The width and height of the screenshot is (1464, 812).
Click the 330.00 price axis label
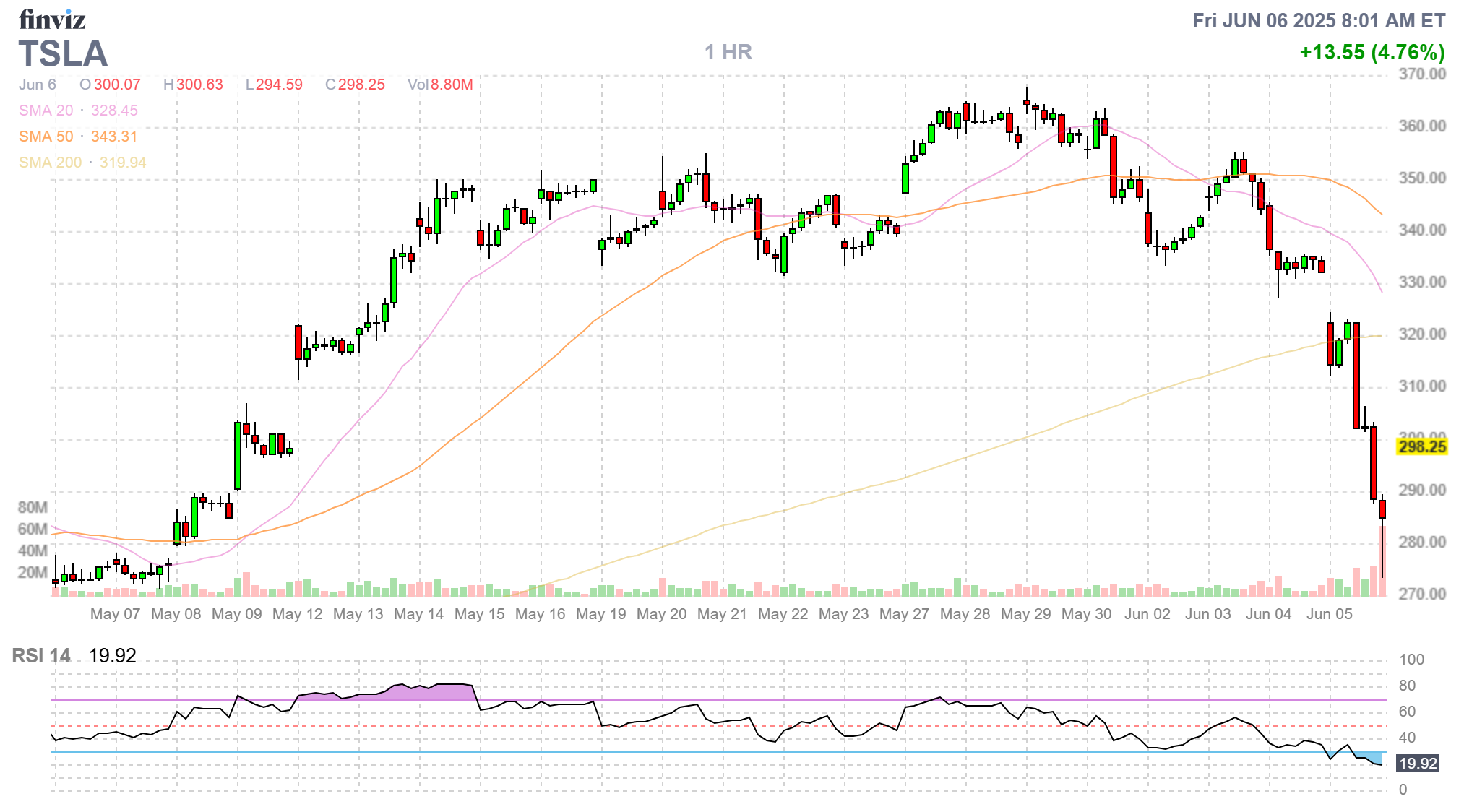click(1422, 282)
